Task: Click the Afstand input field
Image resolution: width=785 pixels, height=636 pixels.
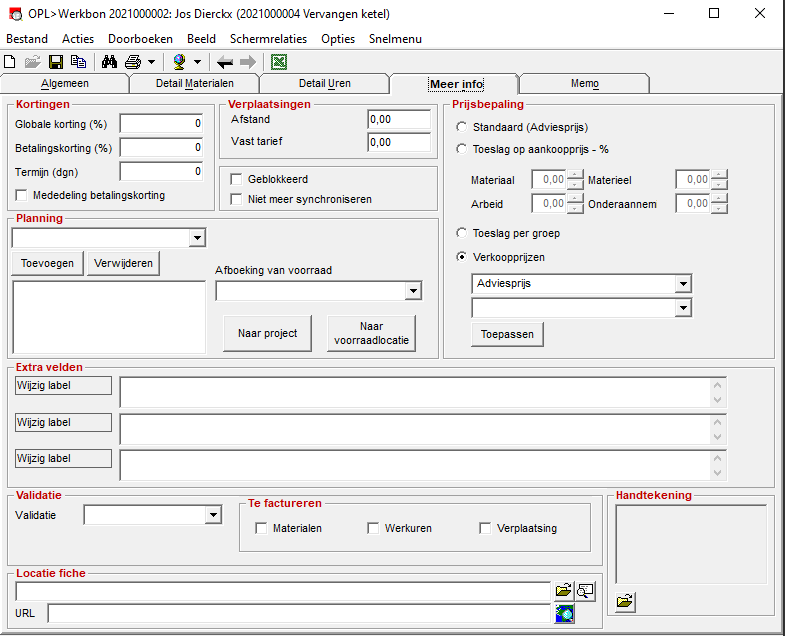Action: 399,120
